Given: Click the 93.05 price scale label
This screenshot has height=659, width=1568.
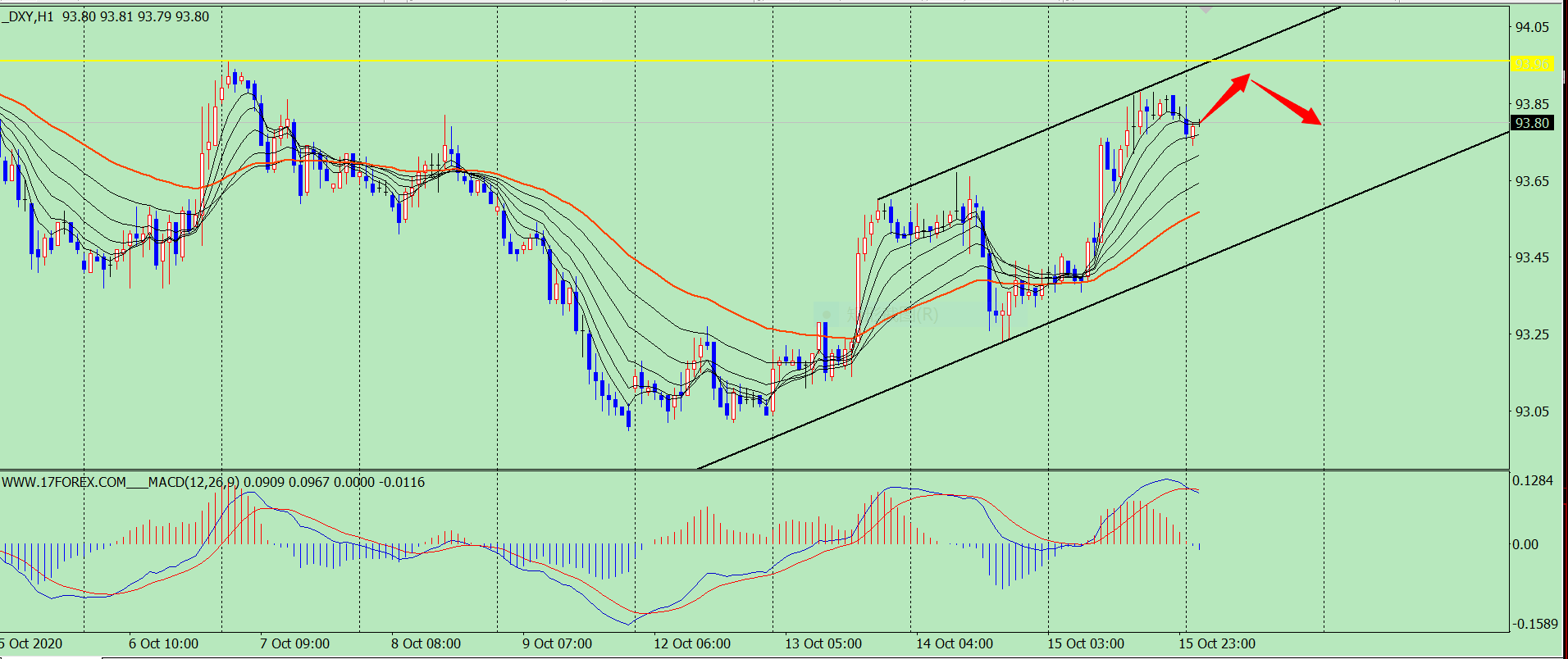Looking at the screenshot, I should 1532,411.
